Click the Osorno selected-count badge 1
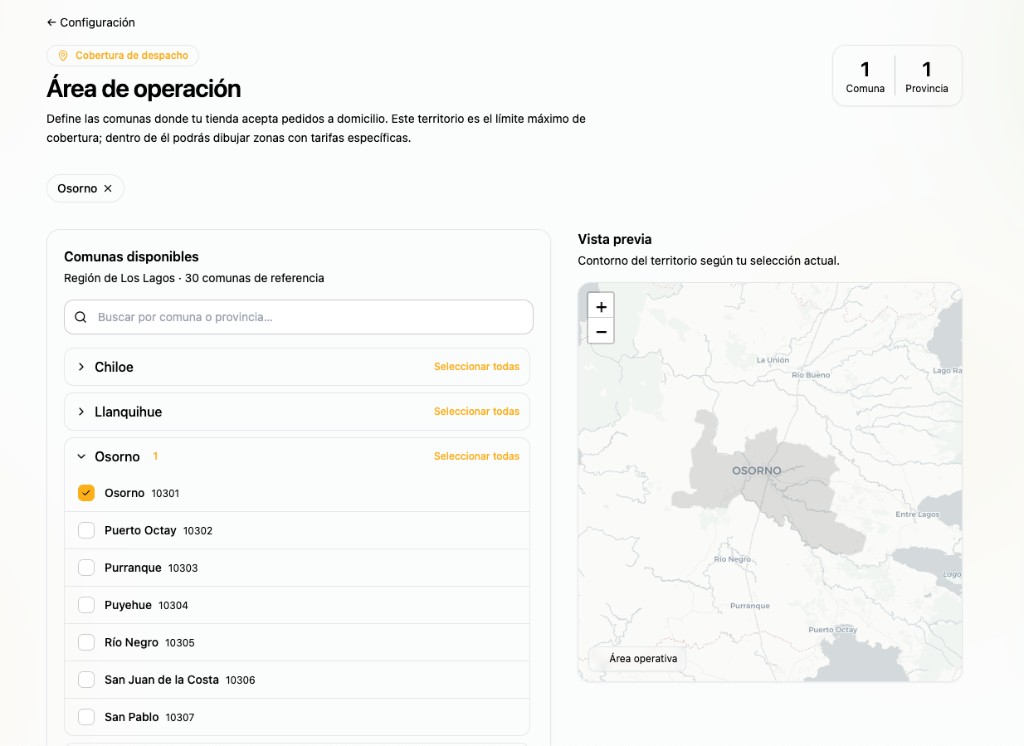 click(x=155, y=456)
